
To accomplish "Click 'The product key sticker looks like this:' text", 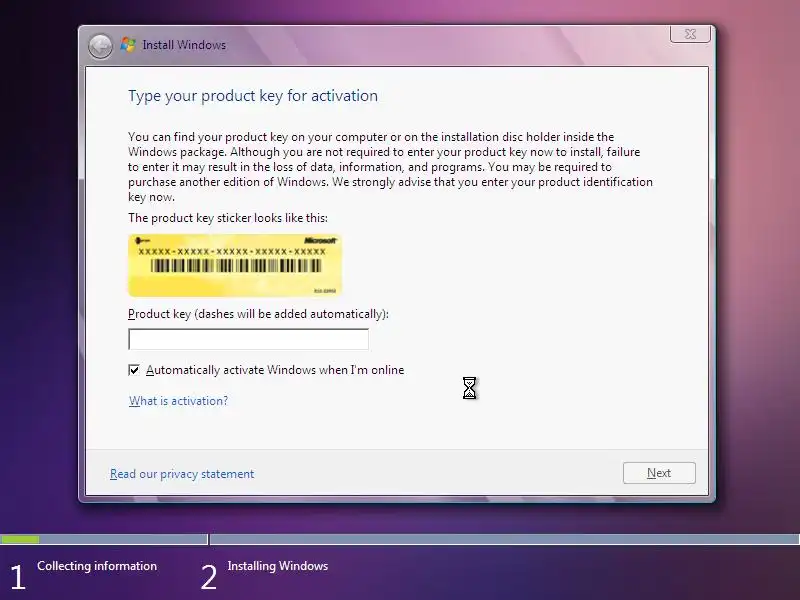I will [x=228, y=218].
